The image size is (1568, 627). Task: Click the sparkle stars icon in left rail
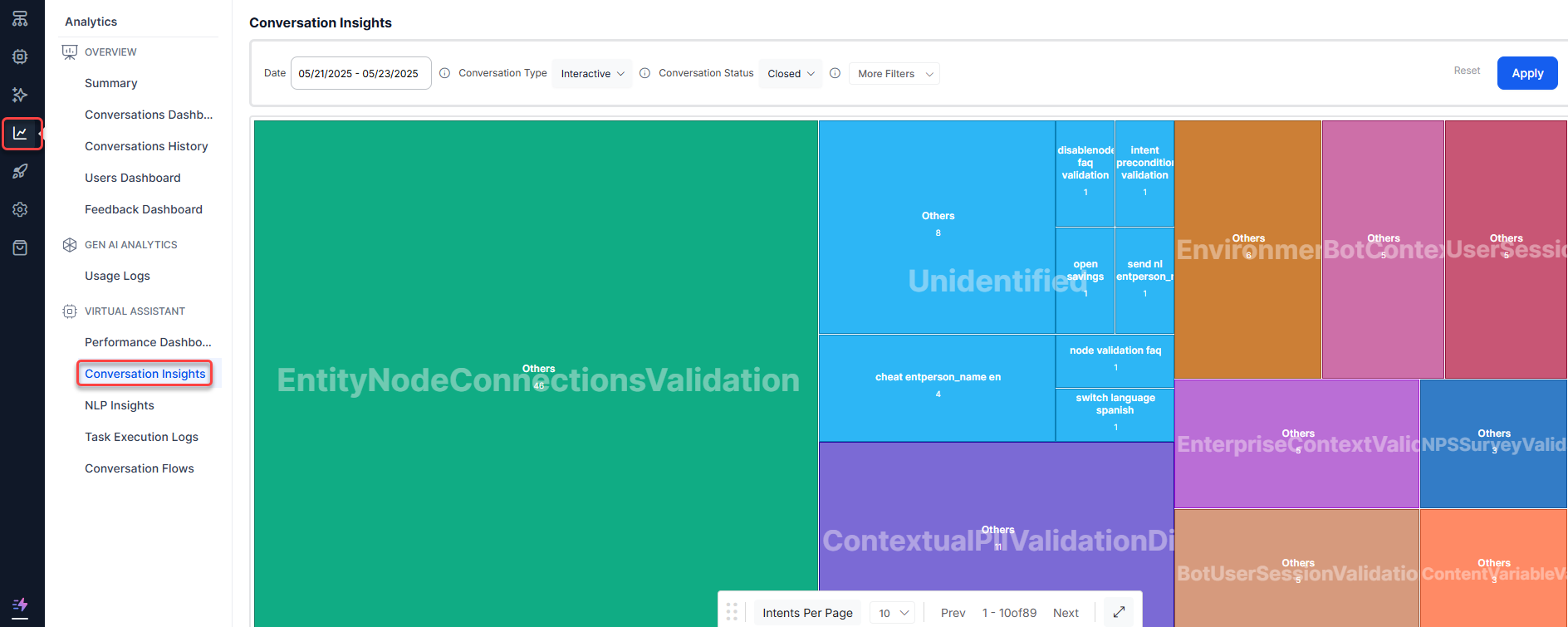pos(21,95)
